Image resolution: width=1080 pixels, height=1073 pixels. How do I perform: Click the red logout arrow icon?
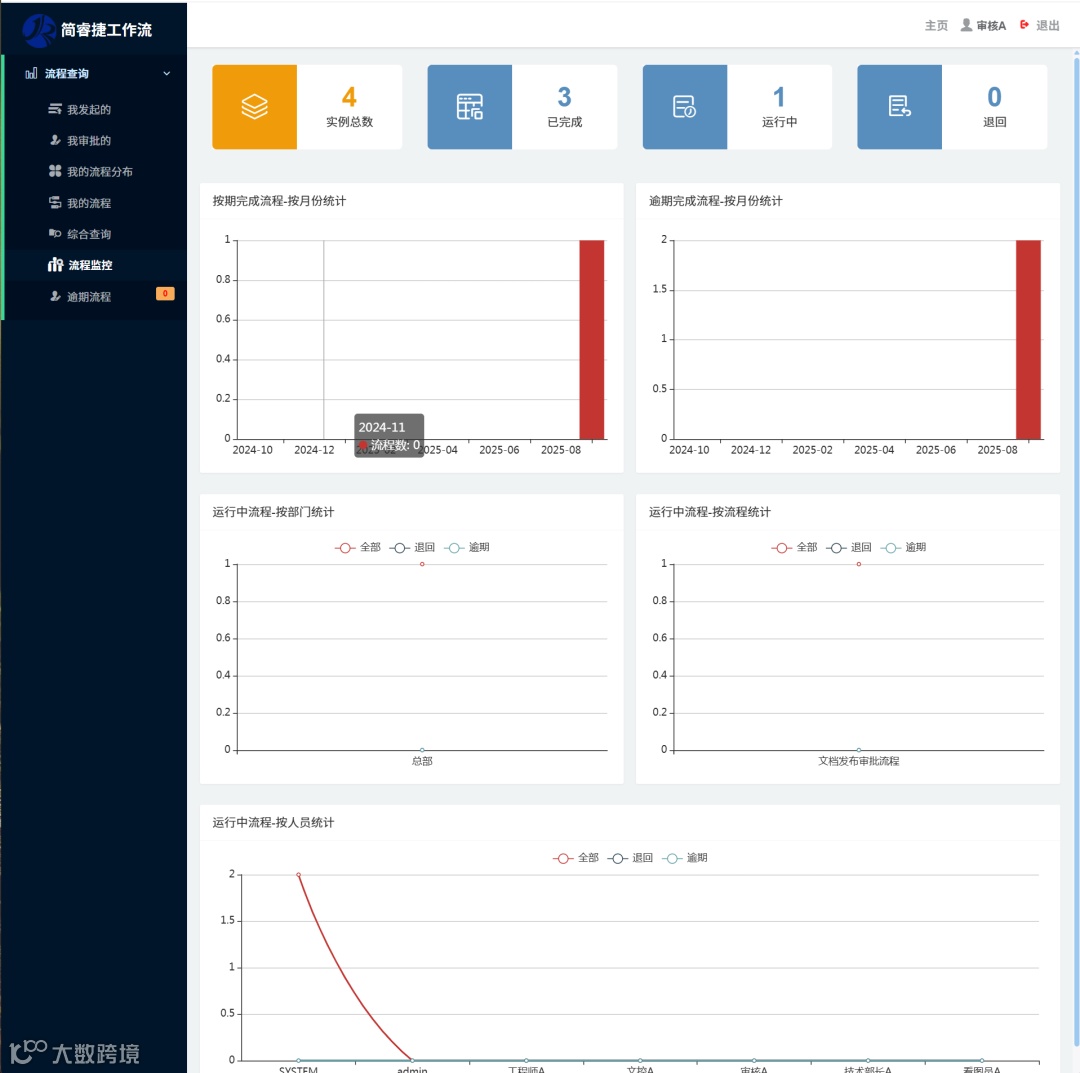point(1024,25)
